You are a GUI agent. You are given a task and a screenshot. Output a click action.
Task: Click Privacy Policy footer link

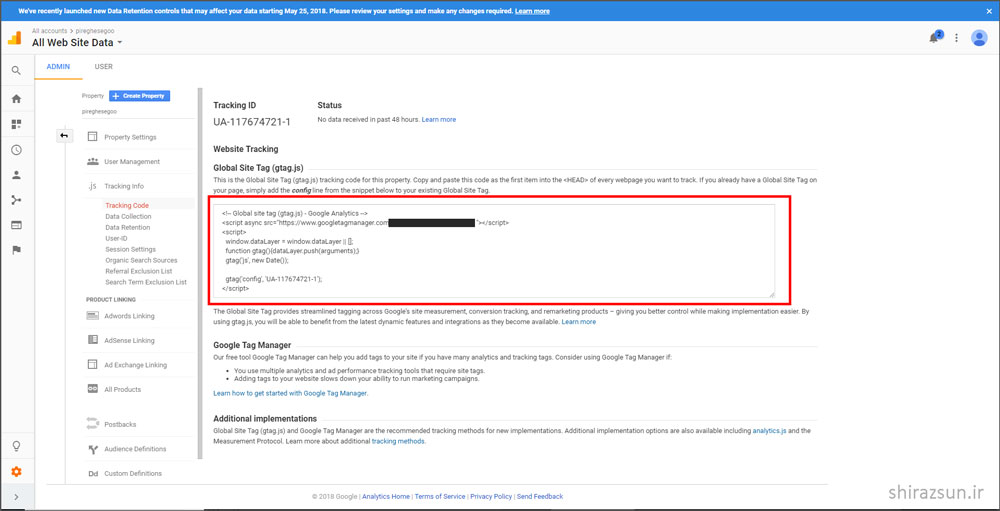click(491, 496)
